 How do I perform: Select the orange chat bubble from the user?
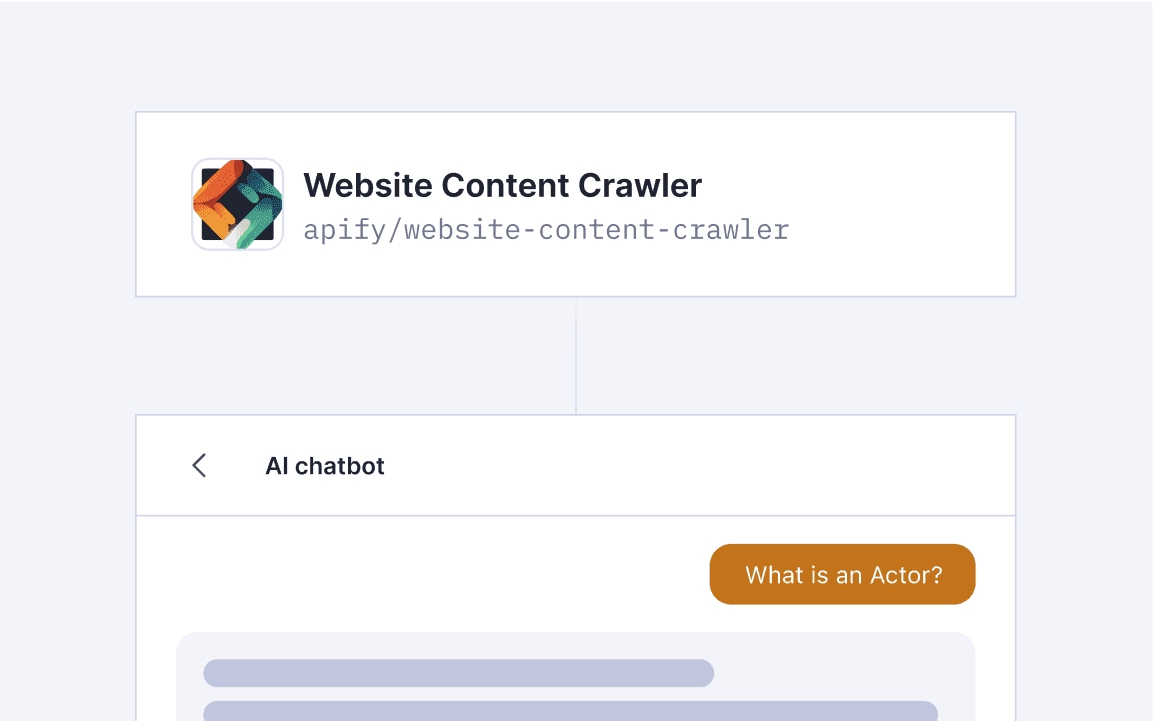[843, 574]
